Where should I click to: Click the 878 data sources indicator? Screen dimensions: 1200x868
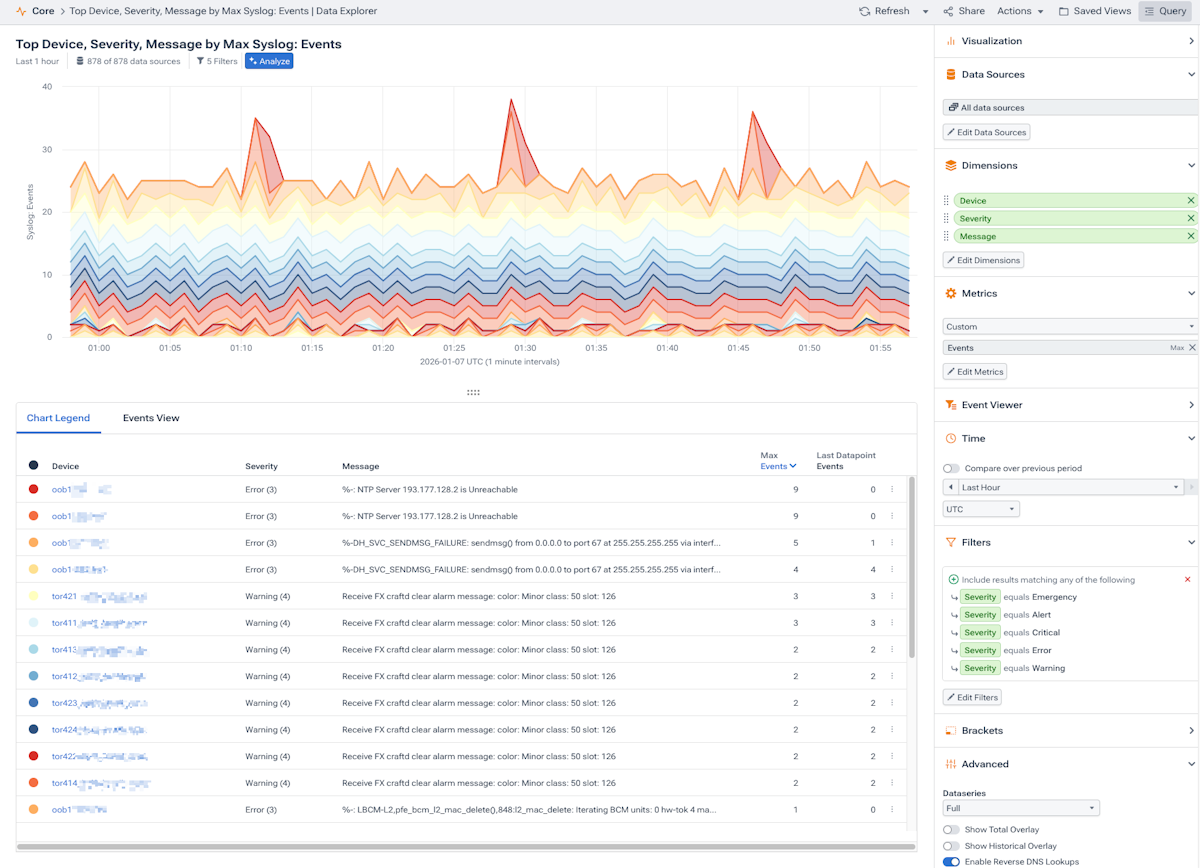128,61
